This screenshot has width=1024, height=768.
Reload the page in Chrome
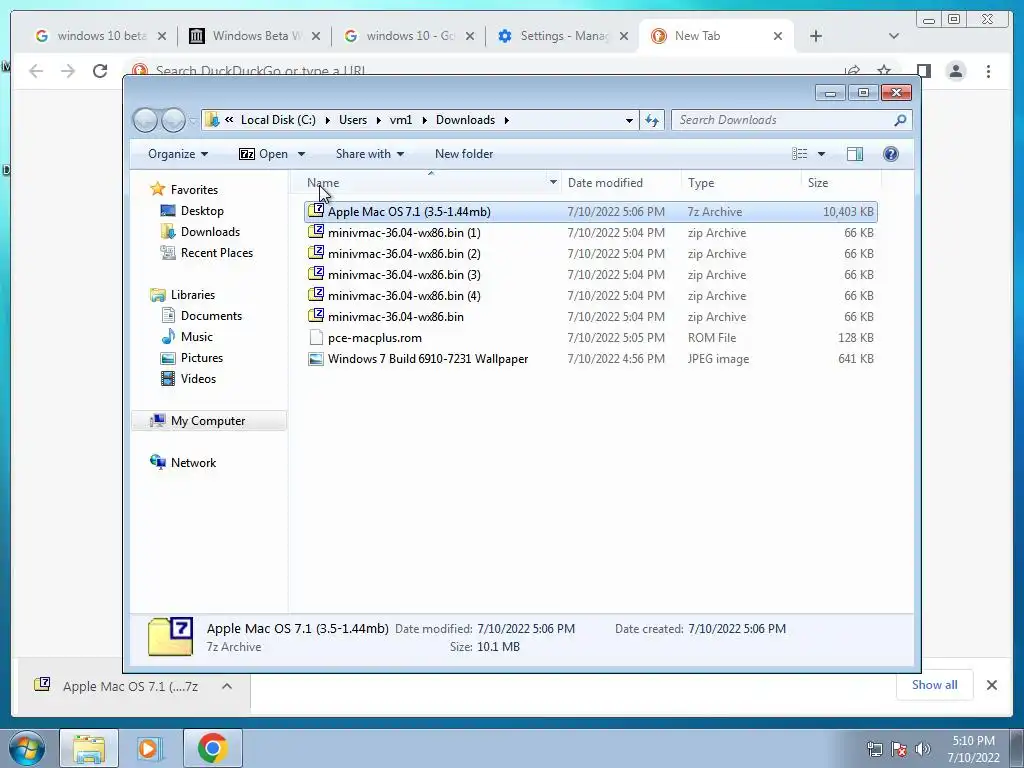click(x=100, y=71)
